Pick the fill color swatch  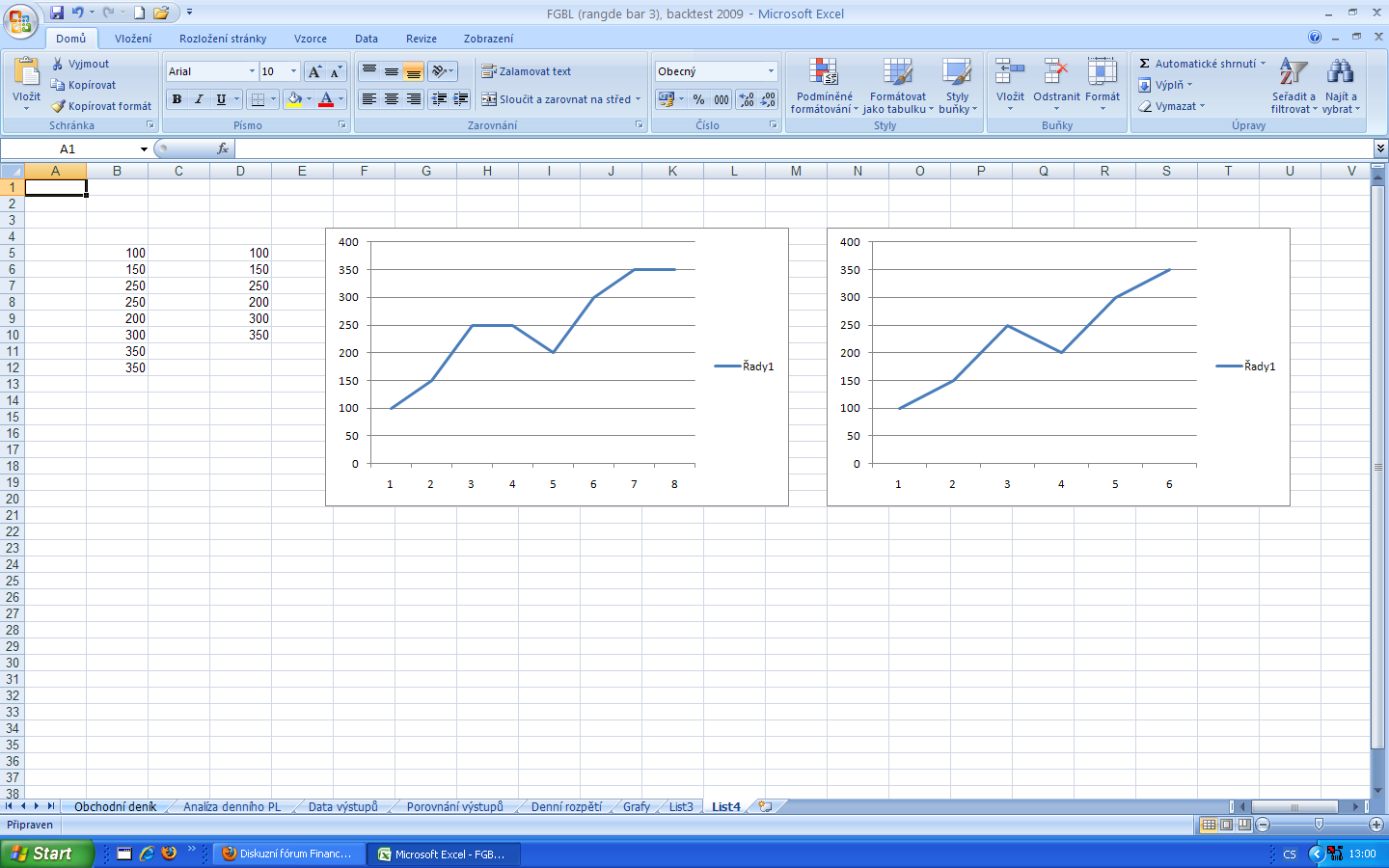(x=294, y=99)
